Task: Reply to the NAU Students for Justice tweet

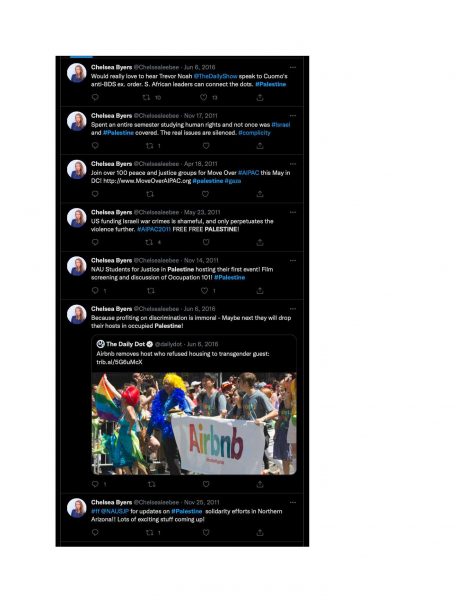Action: click(x=95, y=290)
